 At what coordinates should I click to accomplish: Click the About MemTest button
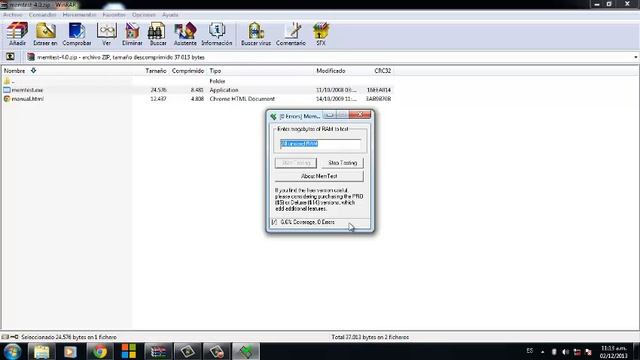319,176
